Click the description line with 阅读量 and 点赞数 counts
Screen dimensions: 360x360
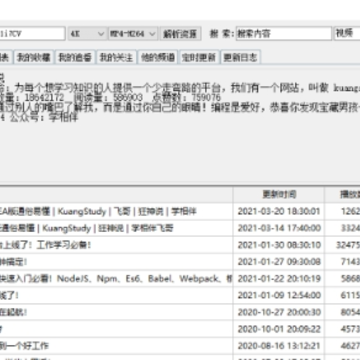pyautogui.click(x=110, y=98)
